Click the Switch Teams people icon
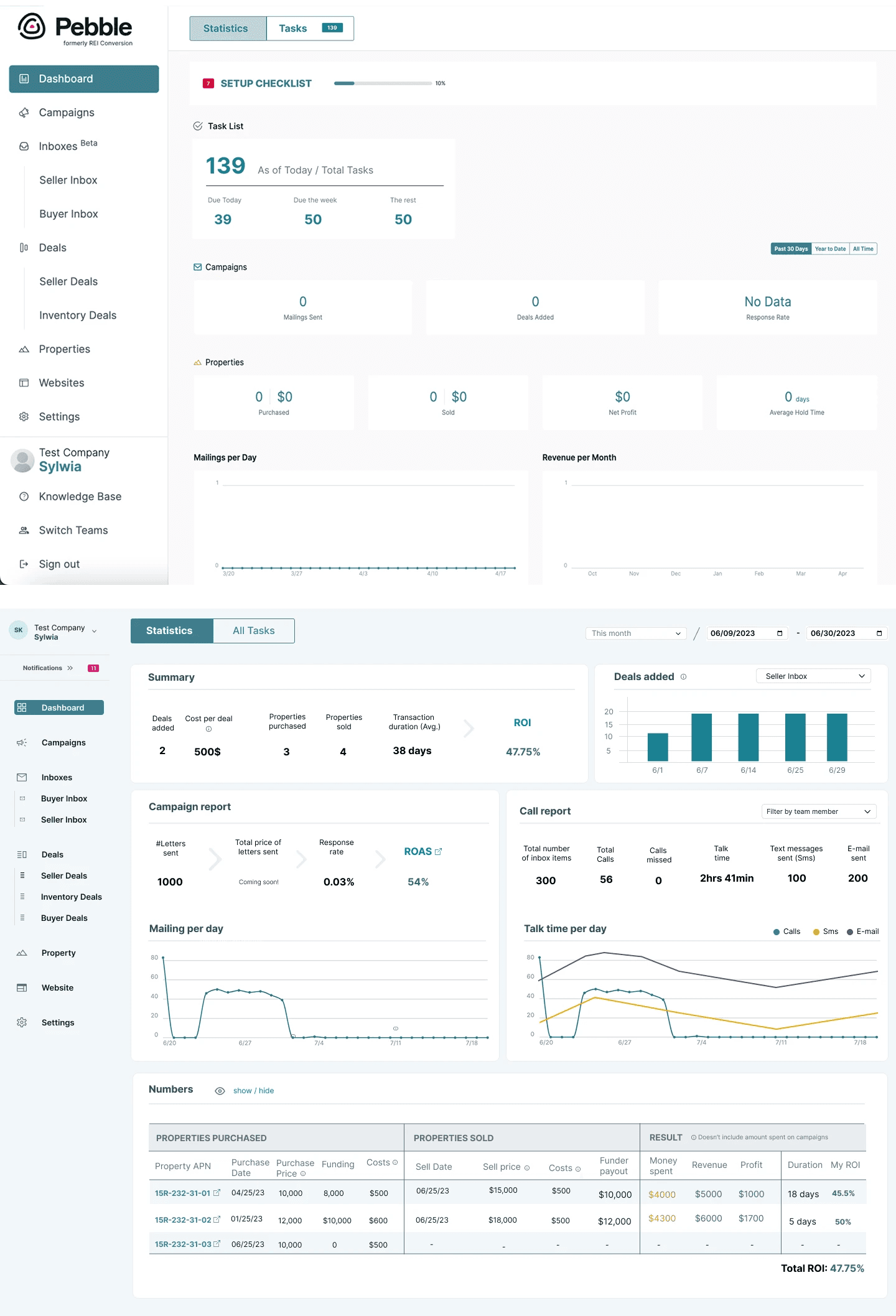The width and height of the screenshot is (896, 1316). tap(24, 530)
